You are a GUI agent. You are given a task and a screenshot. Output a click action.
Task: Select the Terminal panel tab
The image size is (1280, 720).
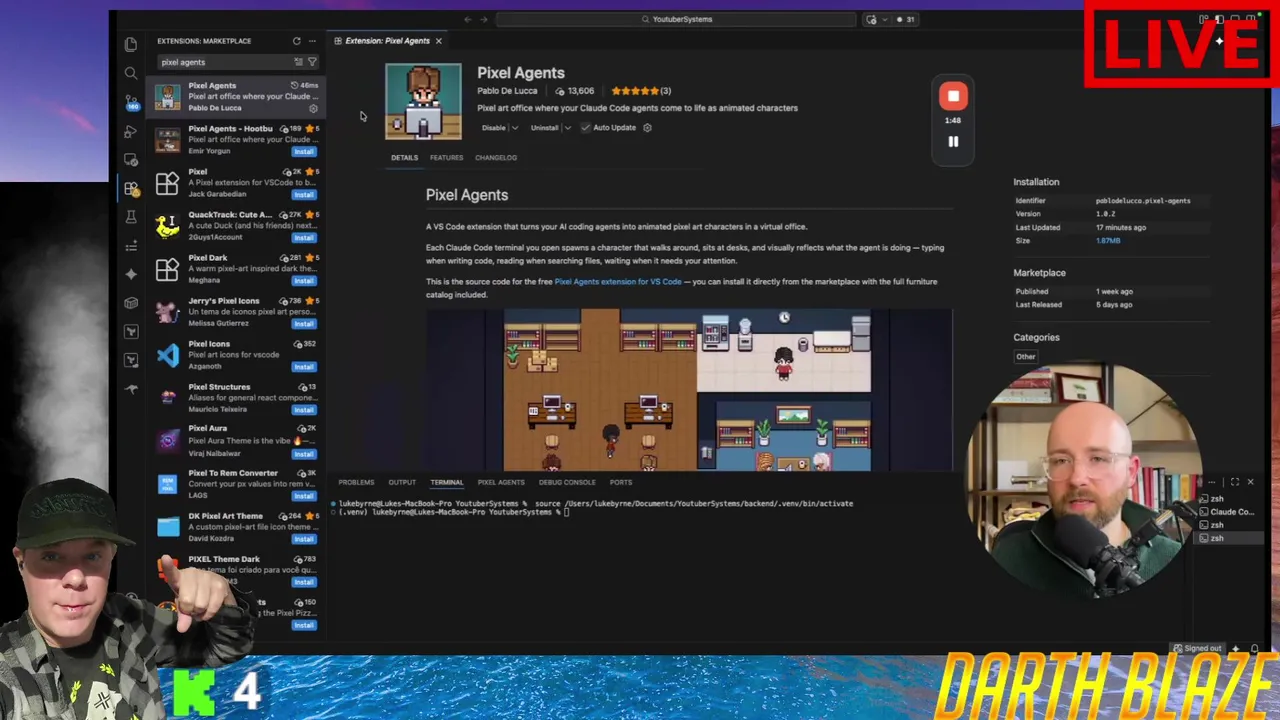pyautogui.click(x=446, y=482)
